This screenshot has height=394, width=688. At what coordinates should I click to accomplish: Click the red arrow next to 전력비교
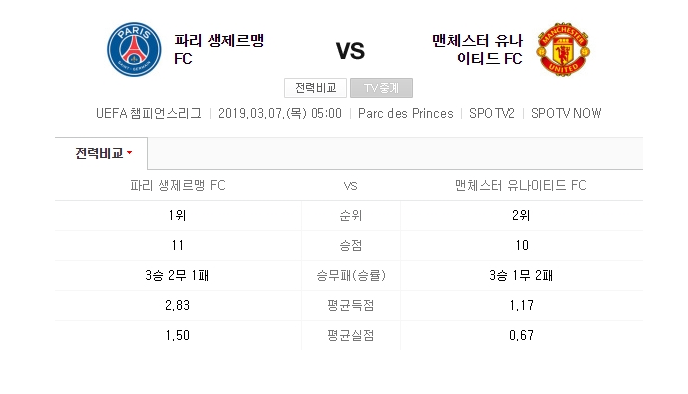point(129,153)
